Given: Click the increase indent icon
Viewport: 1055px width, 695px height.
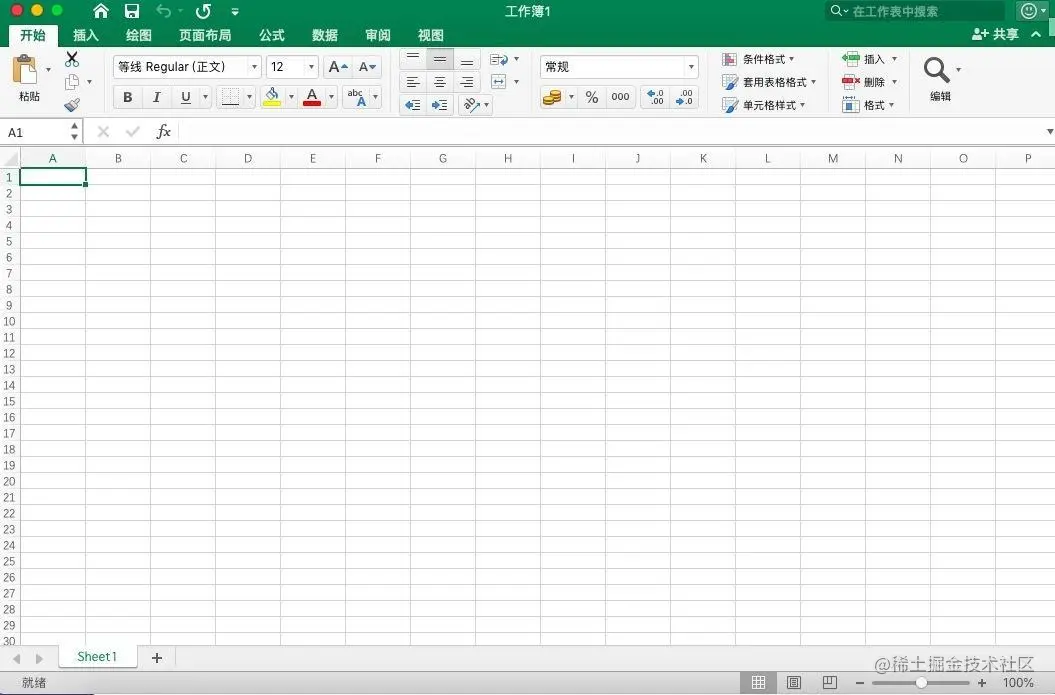Looking at the screenshot, I should pos(440,105).
